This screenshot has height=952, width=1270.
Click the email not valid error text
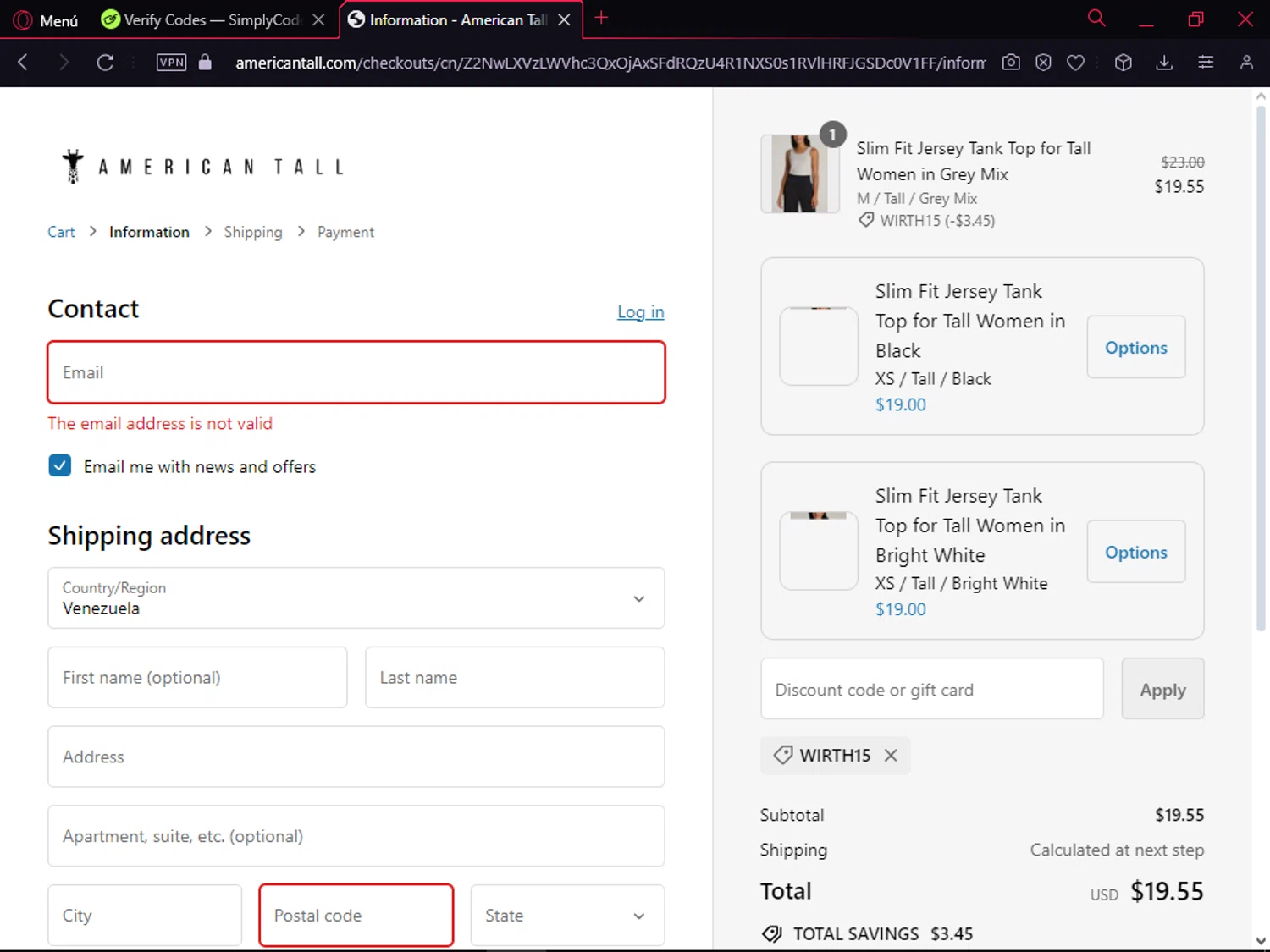click(x=160, y=423)
